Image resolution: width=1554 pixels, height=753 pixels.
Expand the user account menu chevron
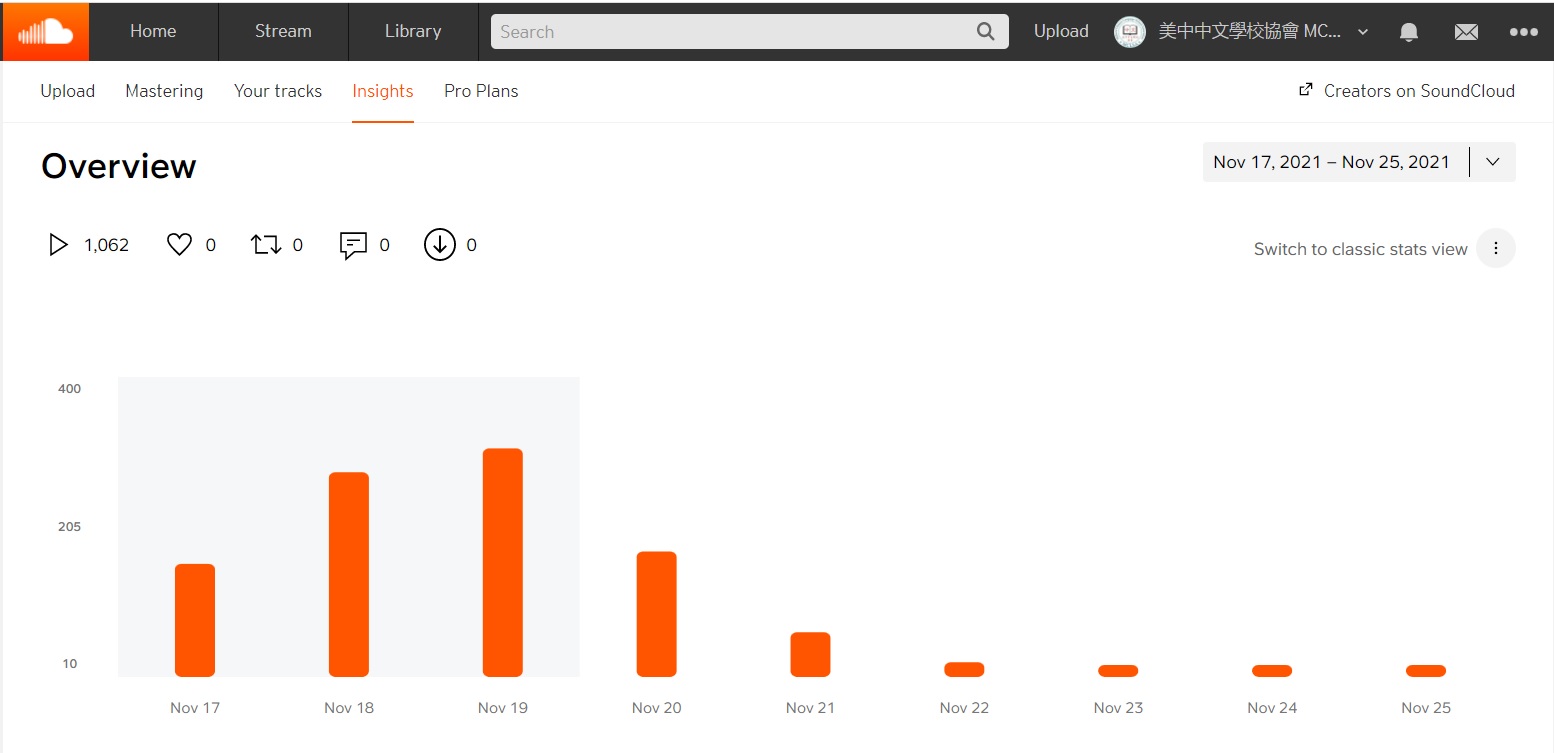tap(1362, 32)
